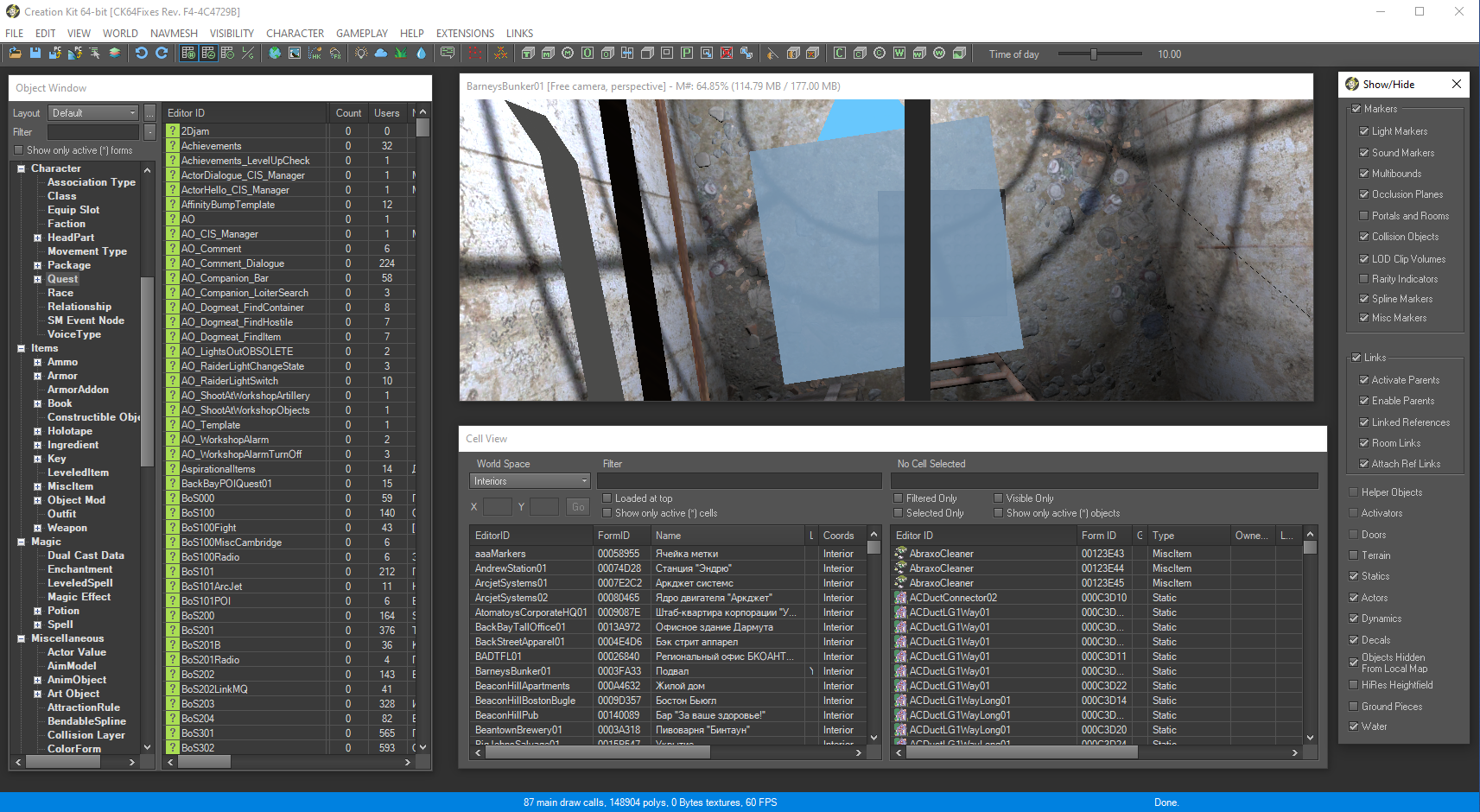The height and width of the screenshot is (812, 1480).
Task: Click the redo arrow icon
Action: (x=162, y=54)
